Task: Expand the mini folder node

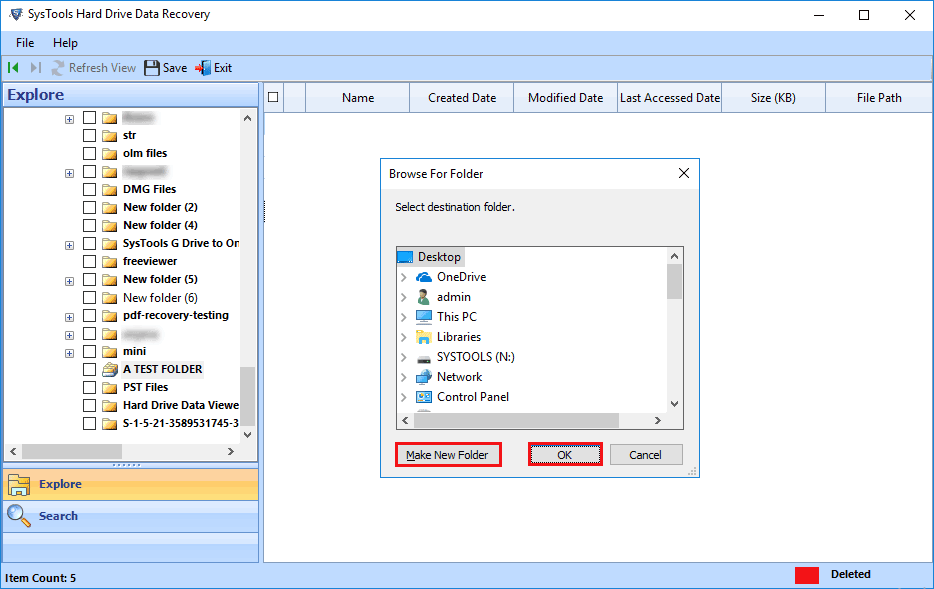Action: [x=70, y=353]
